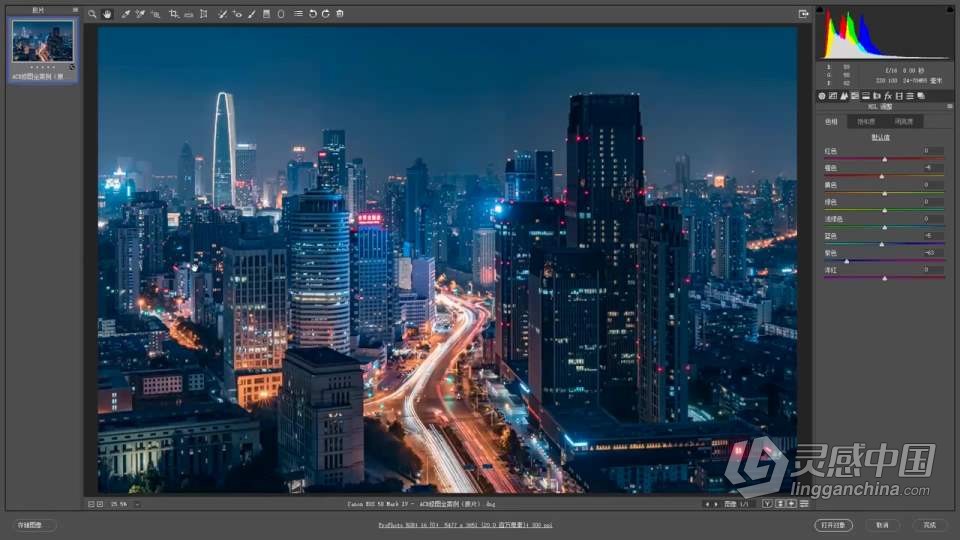Viewport: 960px width, 540px height.
Task: Open the Camera Calibration panel icon
Action: [899, 96]
